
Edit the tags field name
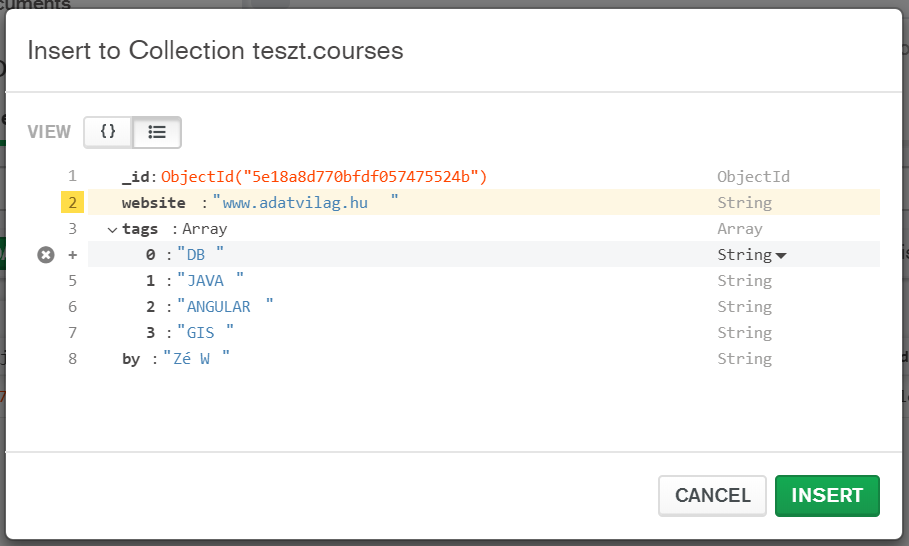(140, 229)
